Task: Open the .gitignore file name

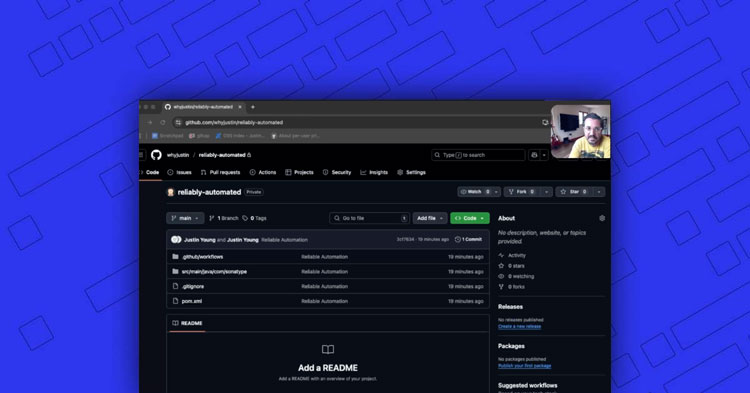Action: (193, 286)
